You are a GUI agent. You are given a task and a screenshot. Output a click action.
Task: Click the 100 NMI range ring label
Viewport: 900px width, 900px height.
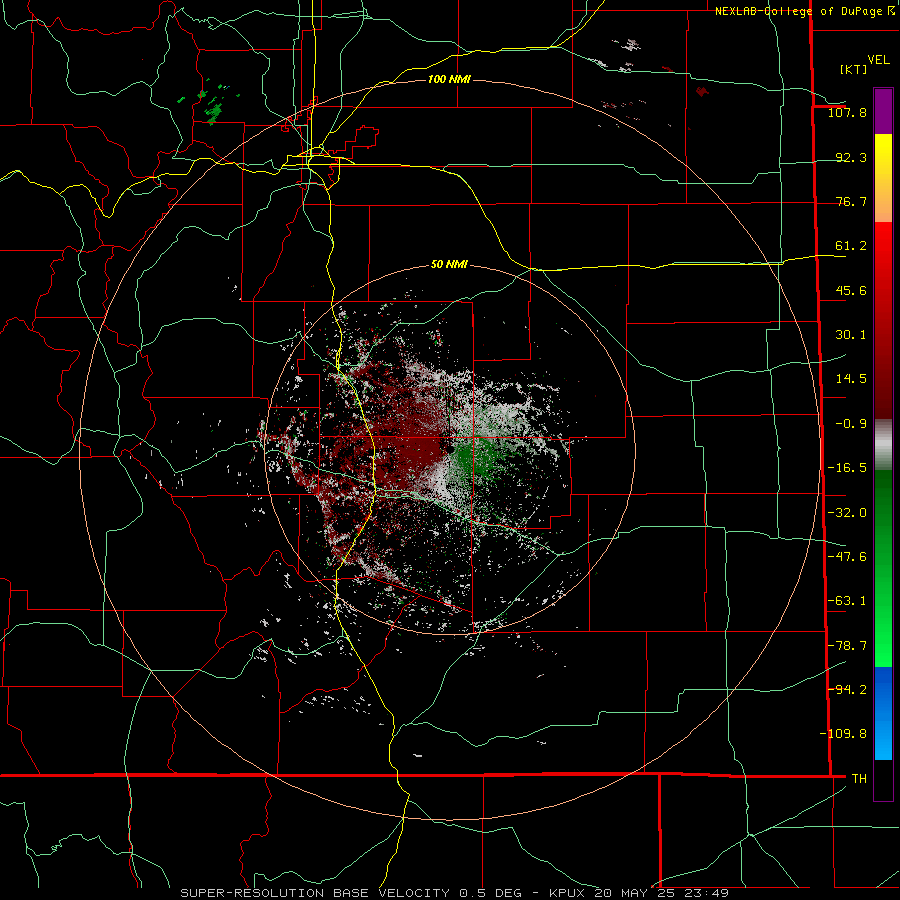pyautogui.click(x=449, y=79)
